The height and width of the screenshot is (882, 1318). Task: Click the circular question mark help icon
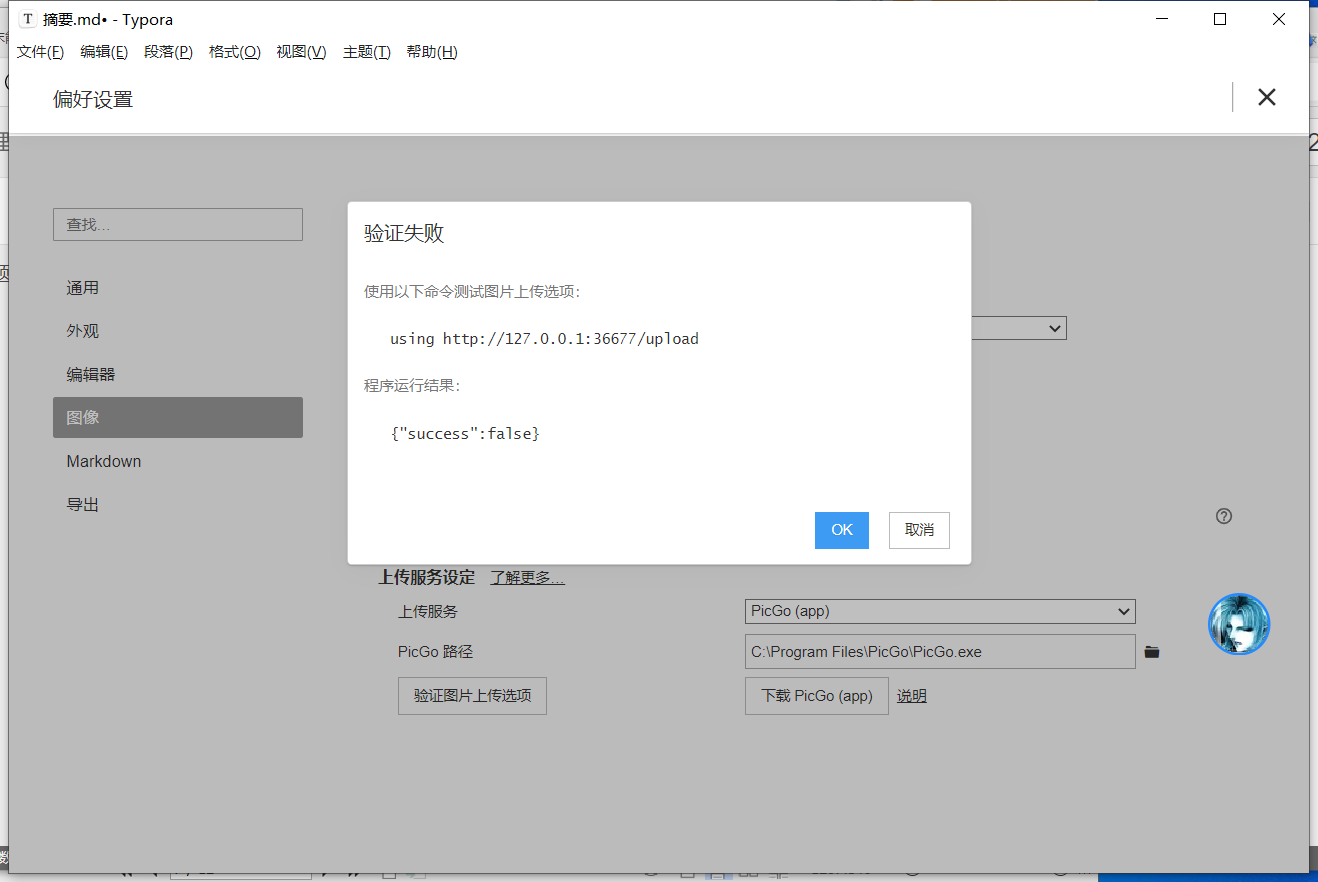coord(1223,515)
